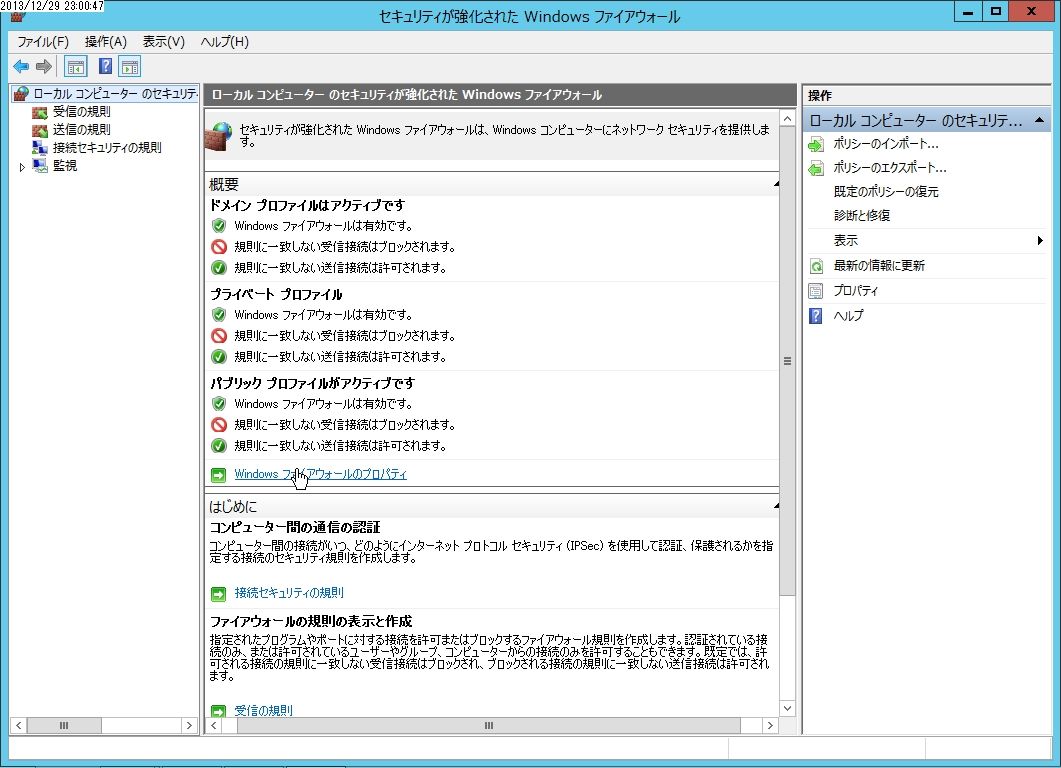This screenshot has width=1061, height=768.
Task: Click green arrow icon beside ファイアウォールのプロパティ
Action: 219,475
